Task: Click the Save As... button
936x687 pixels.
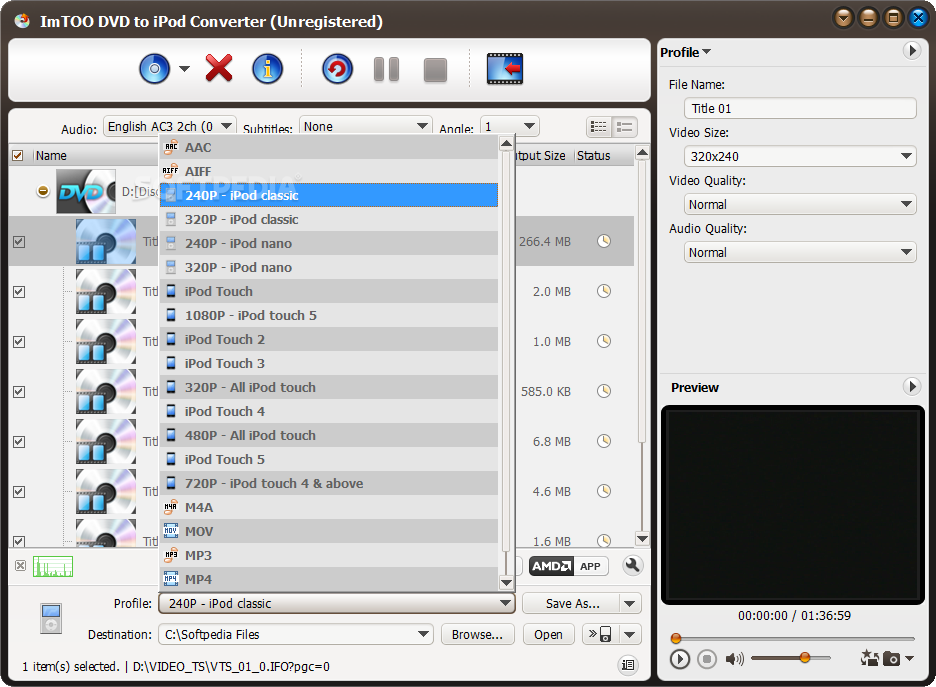Action: pos(571,603)
